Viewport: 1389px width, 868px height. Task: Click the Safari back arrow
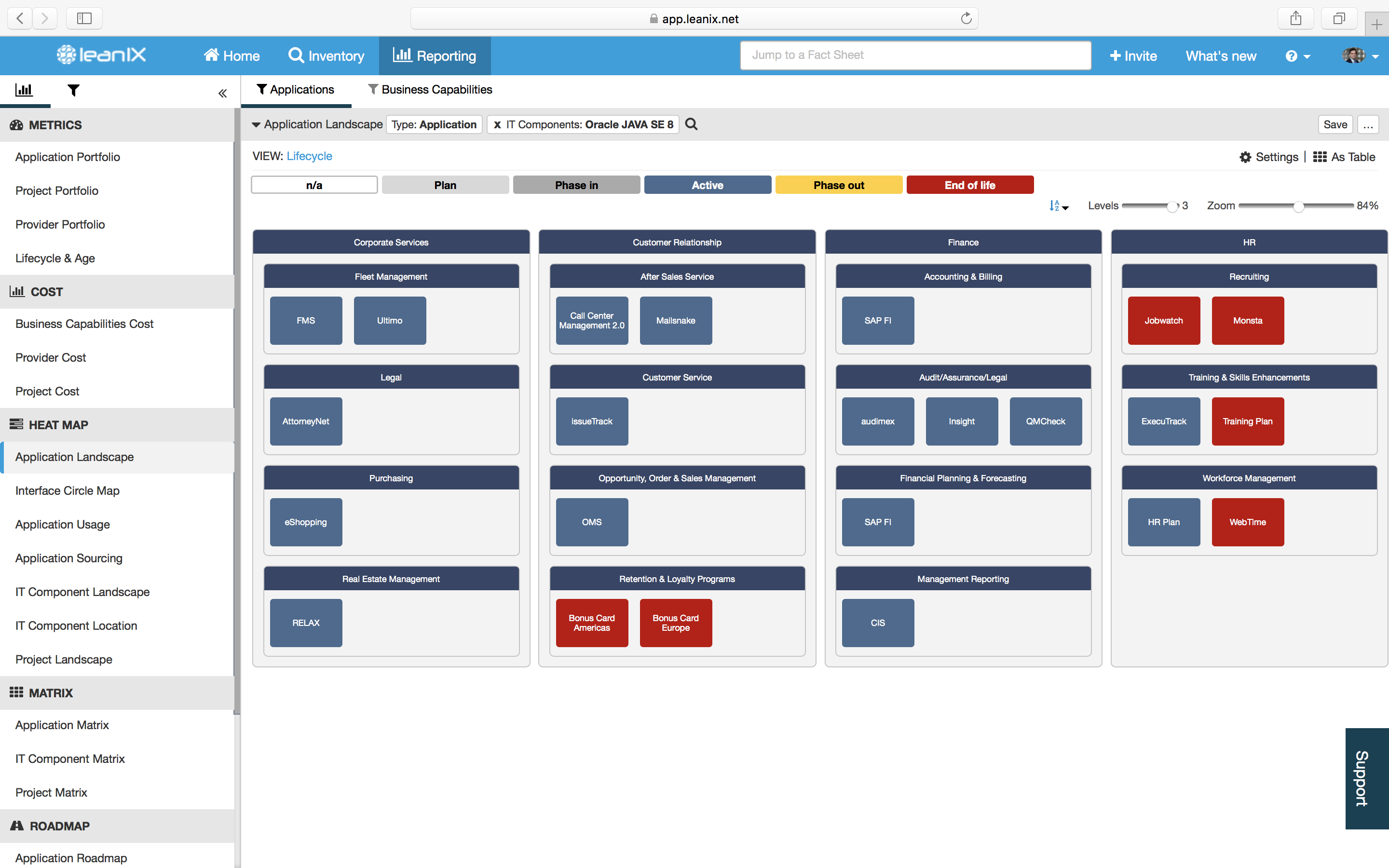coord(19,18)
